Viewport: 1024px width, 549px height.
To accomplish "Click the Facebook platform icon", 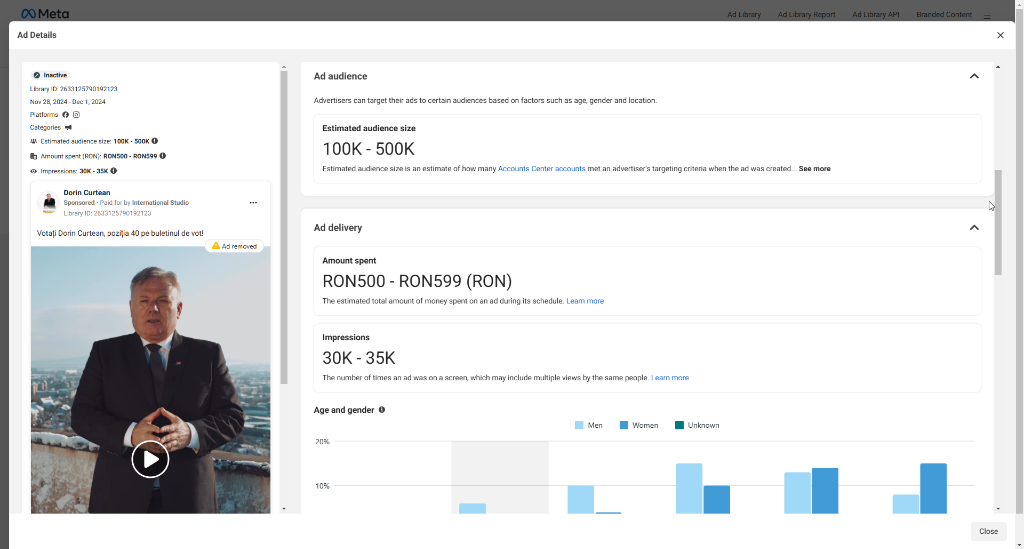I will (66, 115).
